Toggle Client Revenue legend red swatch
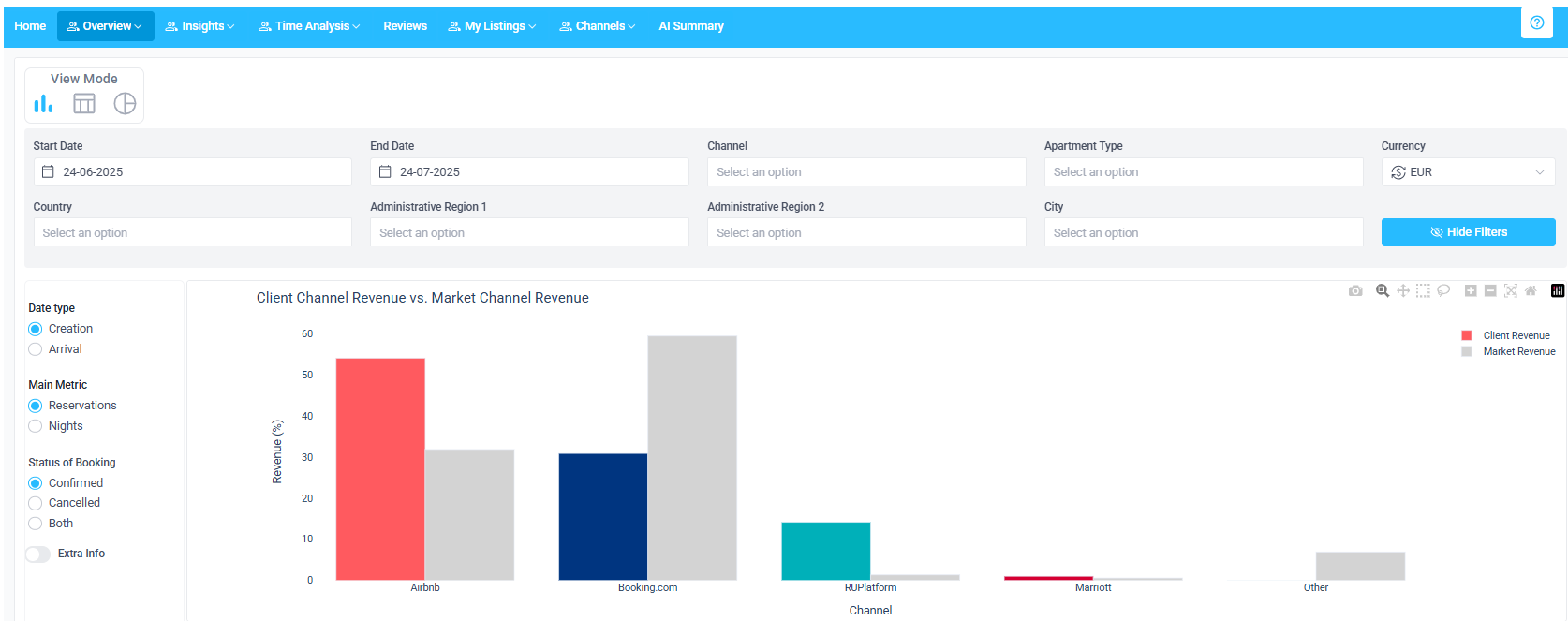 click(1467, 335)
